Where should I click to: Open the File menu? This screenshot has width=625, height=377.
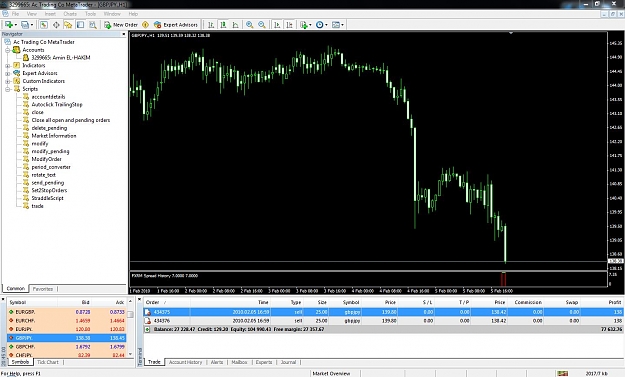click(x=15, y=14)
